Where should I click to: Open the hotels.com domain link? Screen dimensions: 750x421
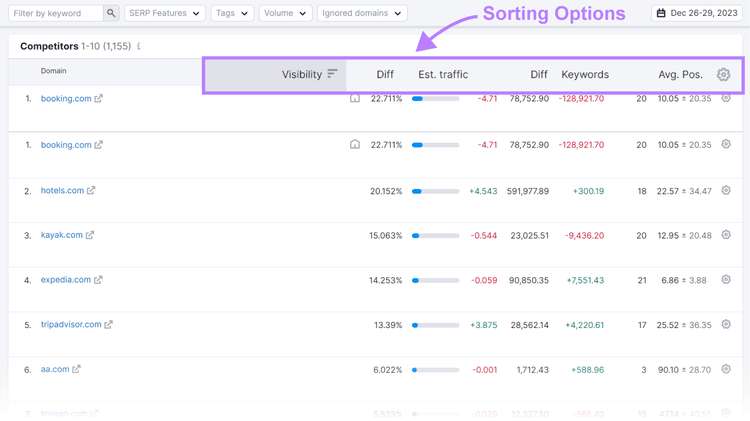pos(62,190)
